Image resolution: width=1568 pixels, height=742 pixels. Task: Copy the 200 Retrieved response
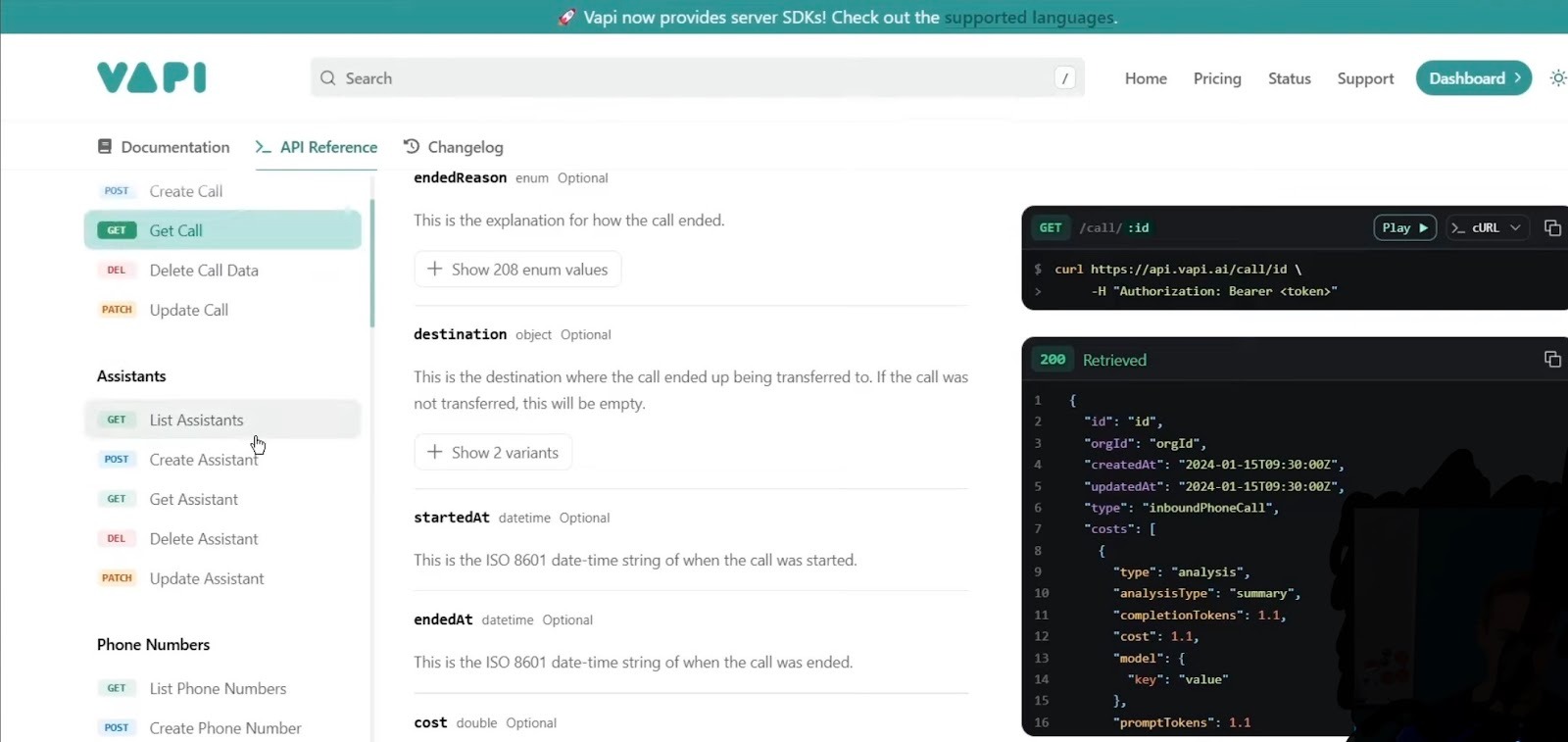pos(1552,360)
